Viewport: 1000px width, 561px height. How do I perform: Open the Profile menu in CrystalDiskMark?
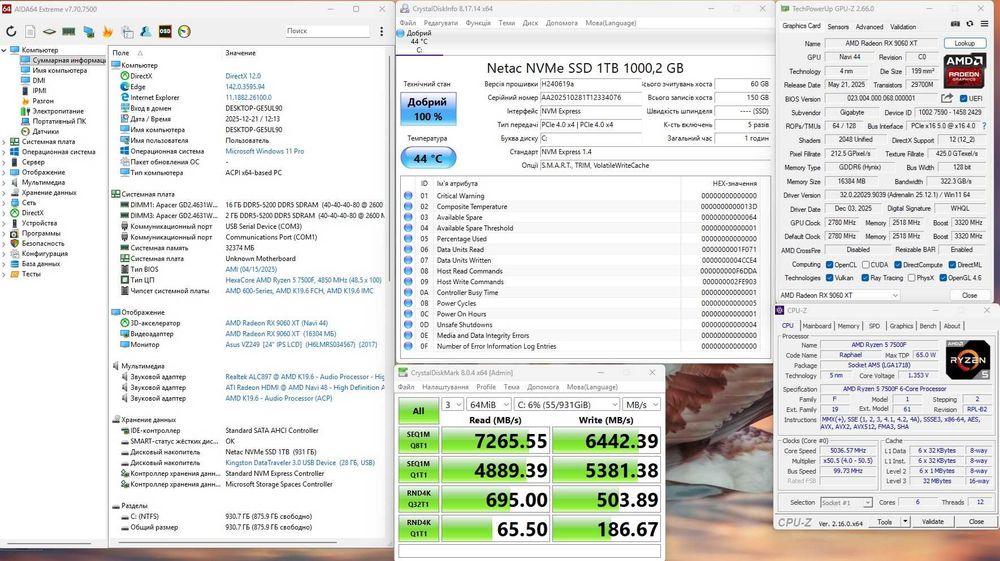pyautogui.click(x=485, y=387)
